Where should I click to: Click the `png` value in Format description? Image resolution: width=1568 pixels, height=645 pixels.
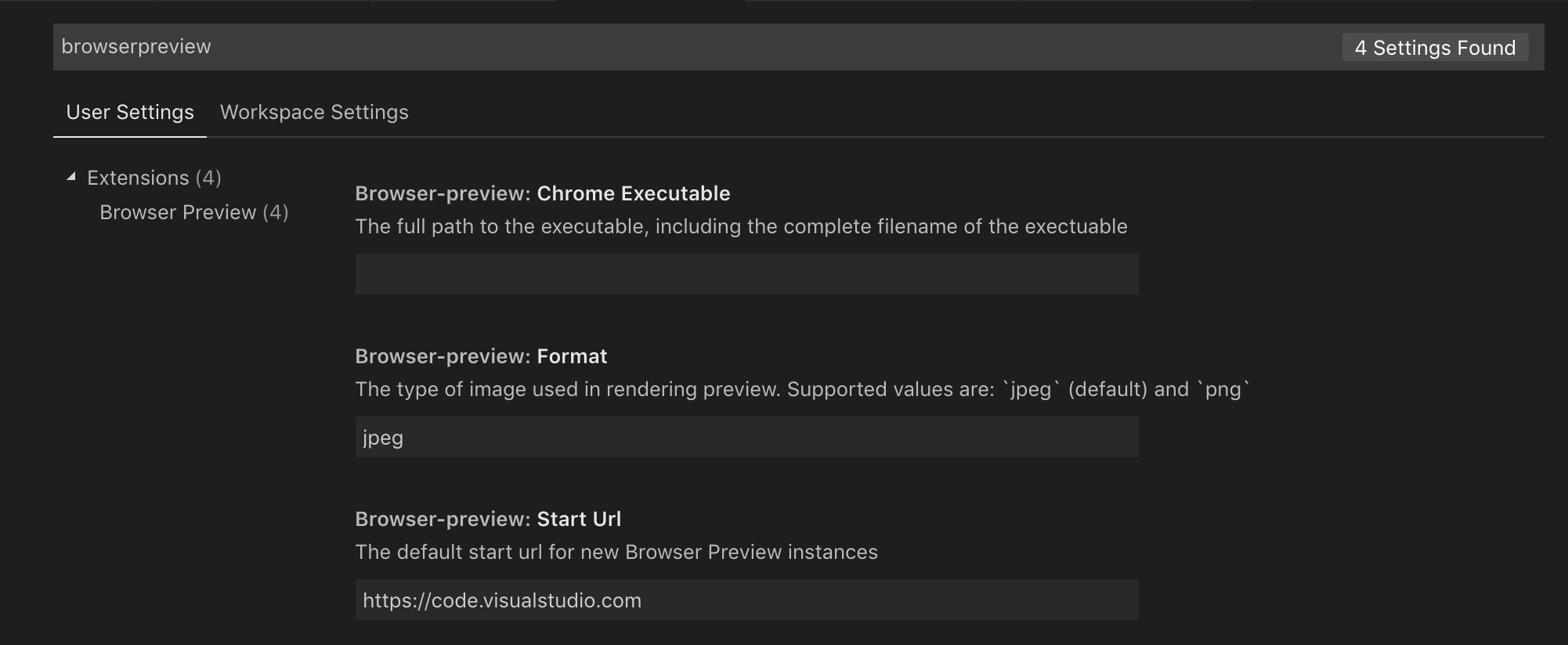[x=1223, y=389]
